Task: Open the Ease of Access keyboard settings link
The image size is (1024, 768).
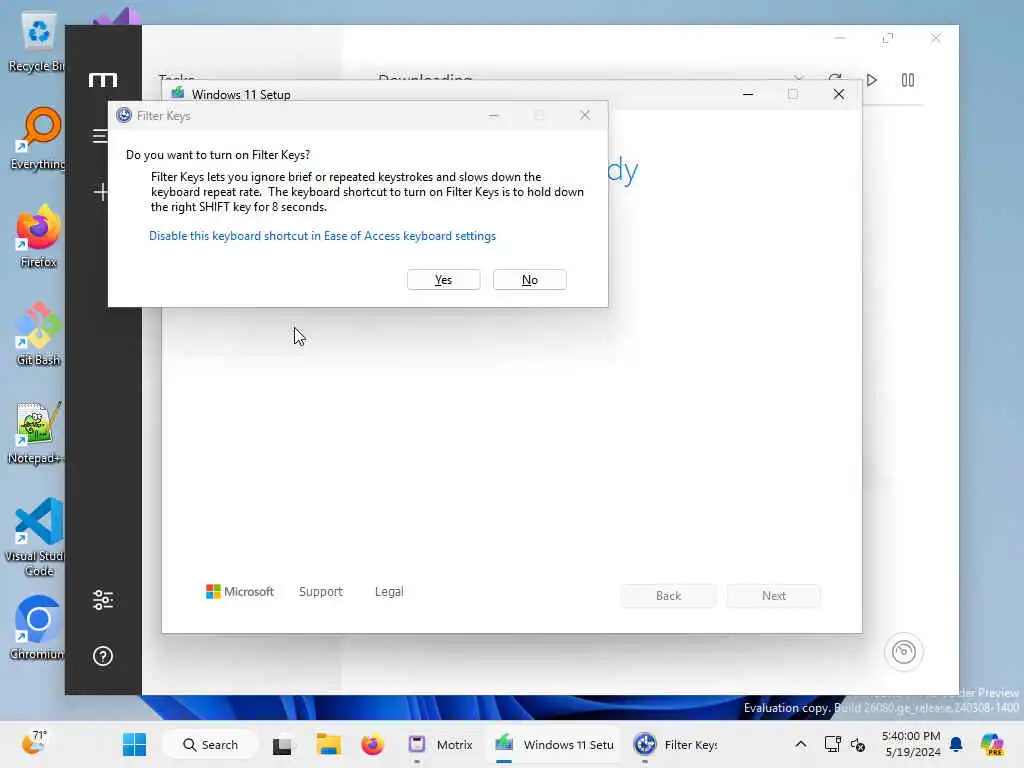Action: (322, 236)
